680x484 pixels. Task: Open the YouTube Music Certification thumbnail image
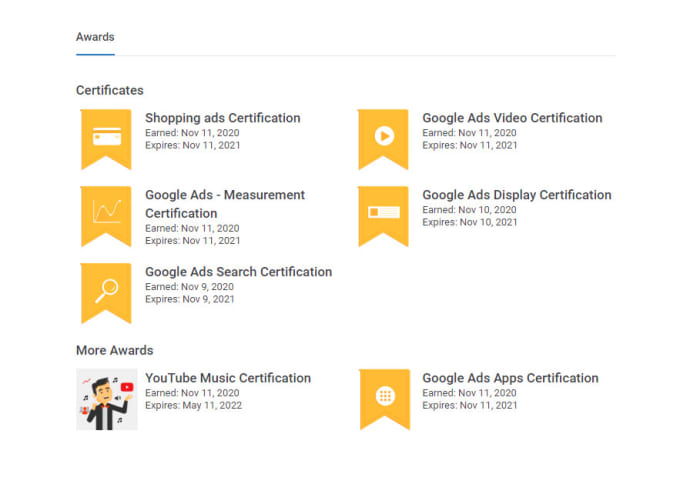click(x=107, y=399)
